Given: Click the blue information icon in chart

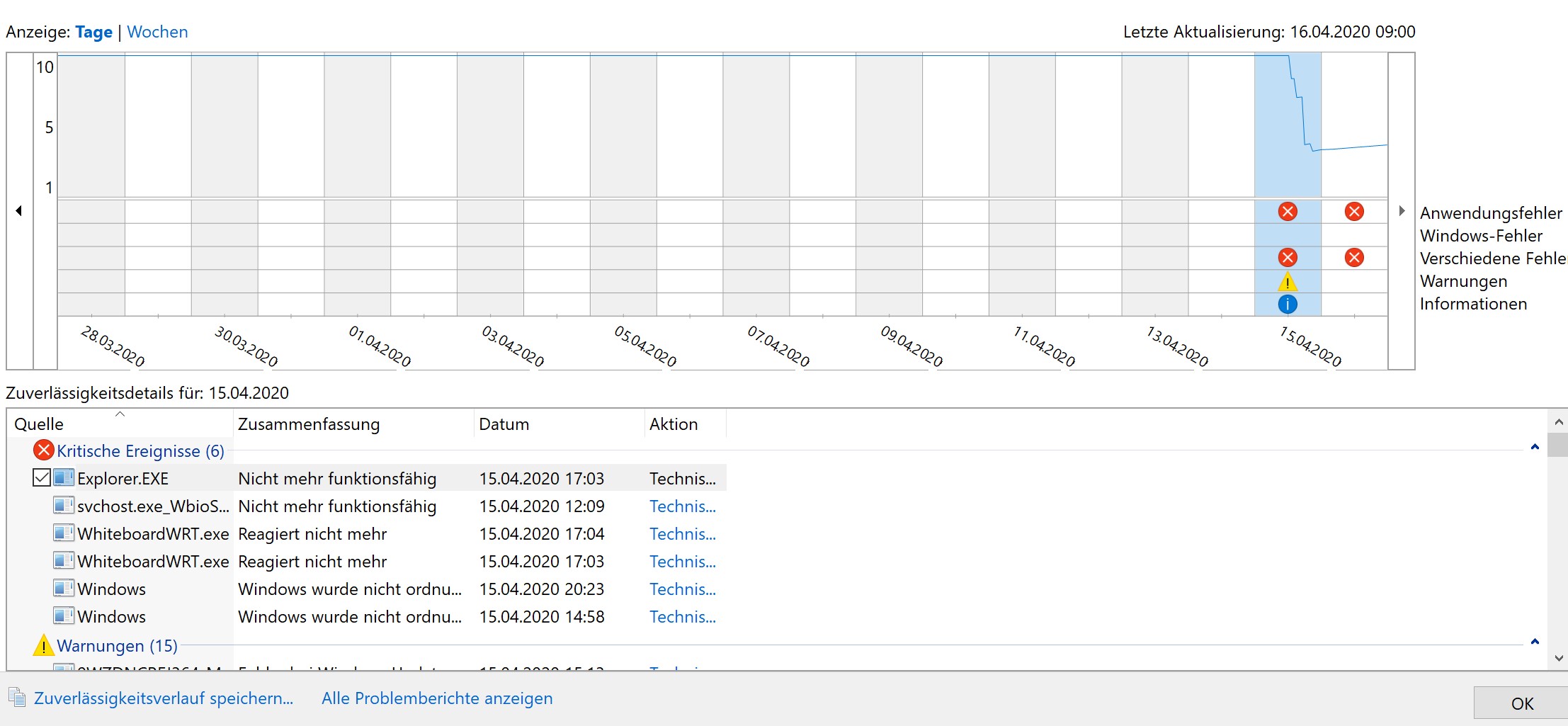Looking at the screenshot, I should click(x=1288, y=304).
